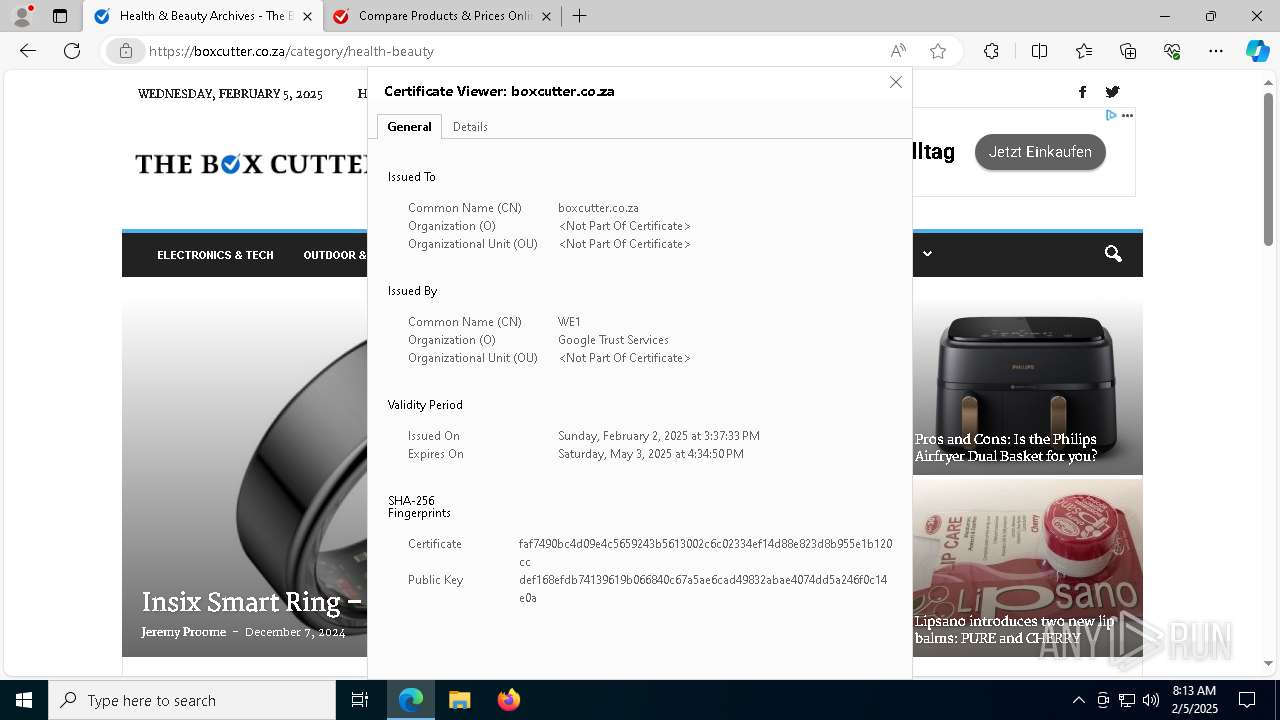The image size is (1280, 720).
Task: Select Google Trust Services text
Action: [613, 340]
